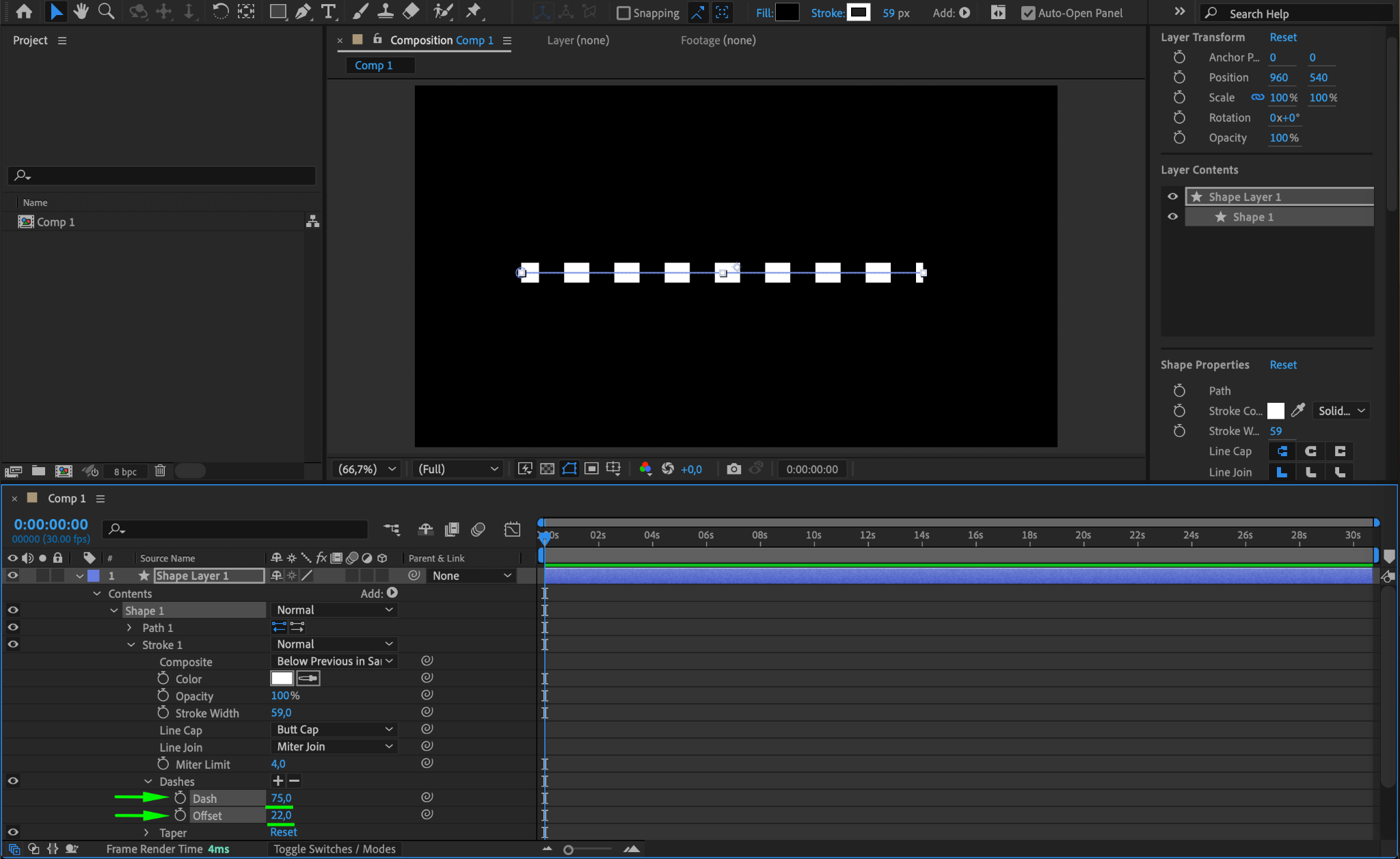Viewport: 1400px width, 859px height.
Task: Select the Puppet Pin tool
Action: (x=473, y=11)
